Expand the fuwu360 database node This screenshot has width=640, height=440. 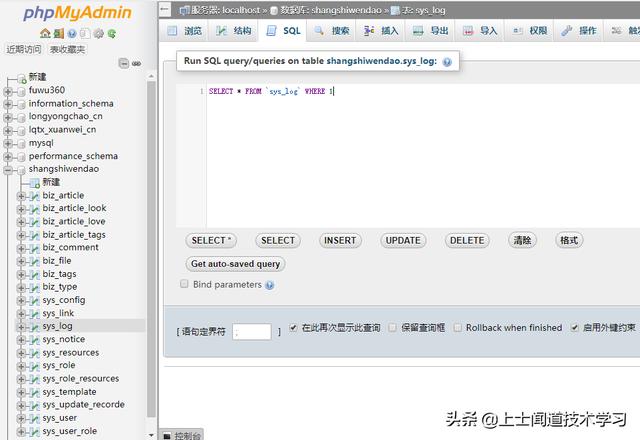pyautogui.click(x=8, y=91)
